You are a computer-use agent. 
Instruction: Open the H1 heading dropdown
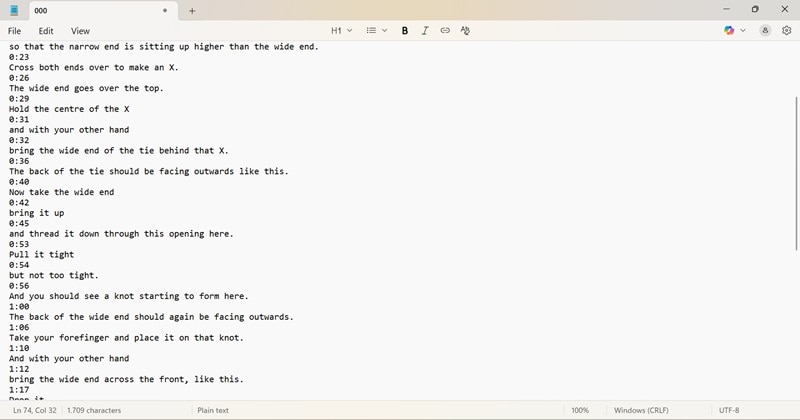pos(341,31)
